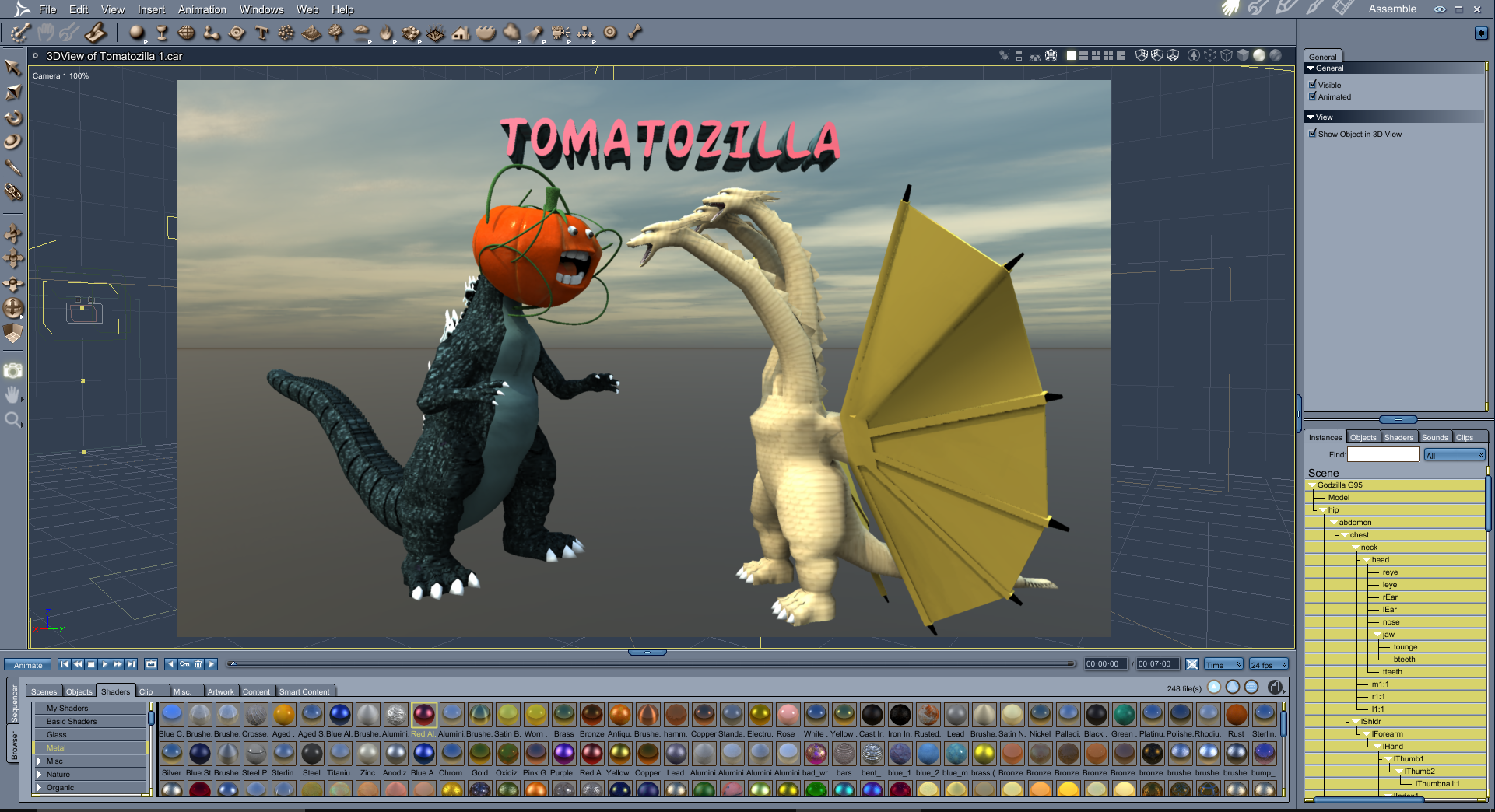1495x812 pixels.
Task: Toggle the Visible checkbox
Action: (1313, 84)
